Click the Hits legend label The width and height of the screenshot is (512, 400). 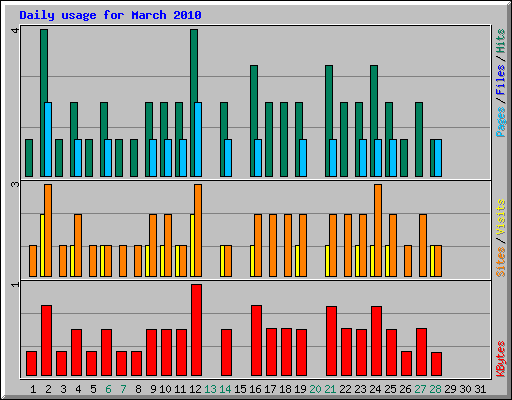[x=500, y=41]
